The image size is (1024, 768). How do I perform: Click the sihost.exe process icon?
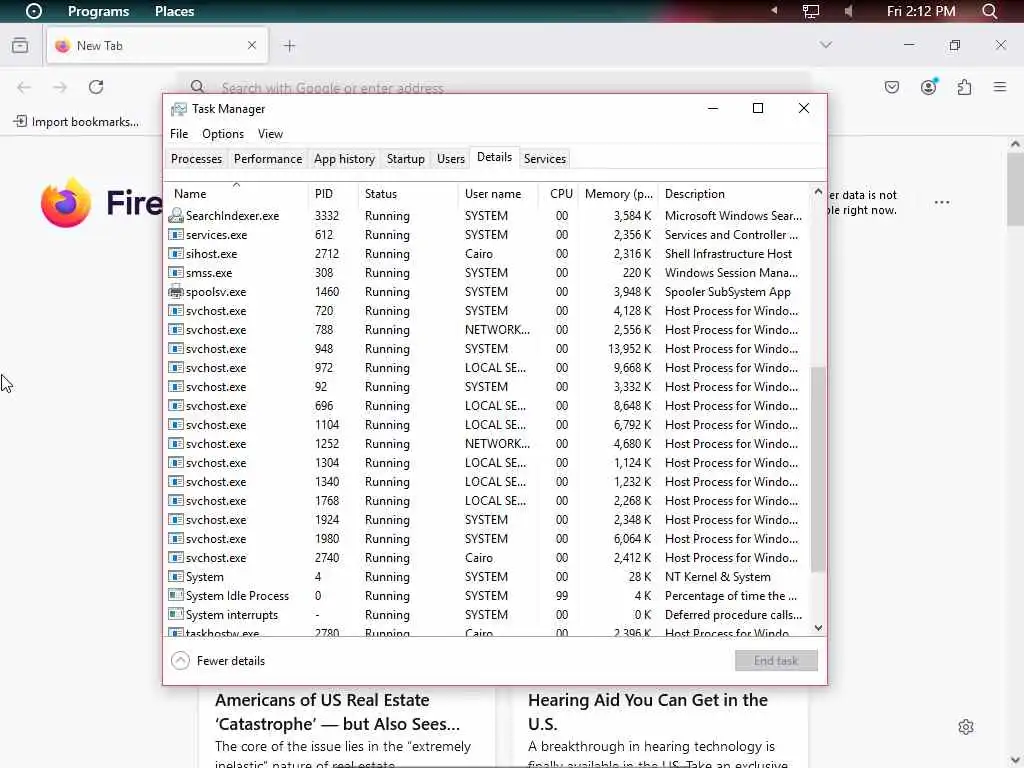[x=176, y=253]
